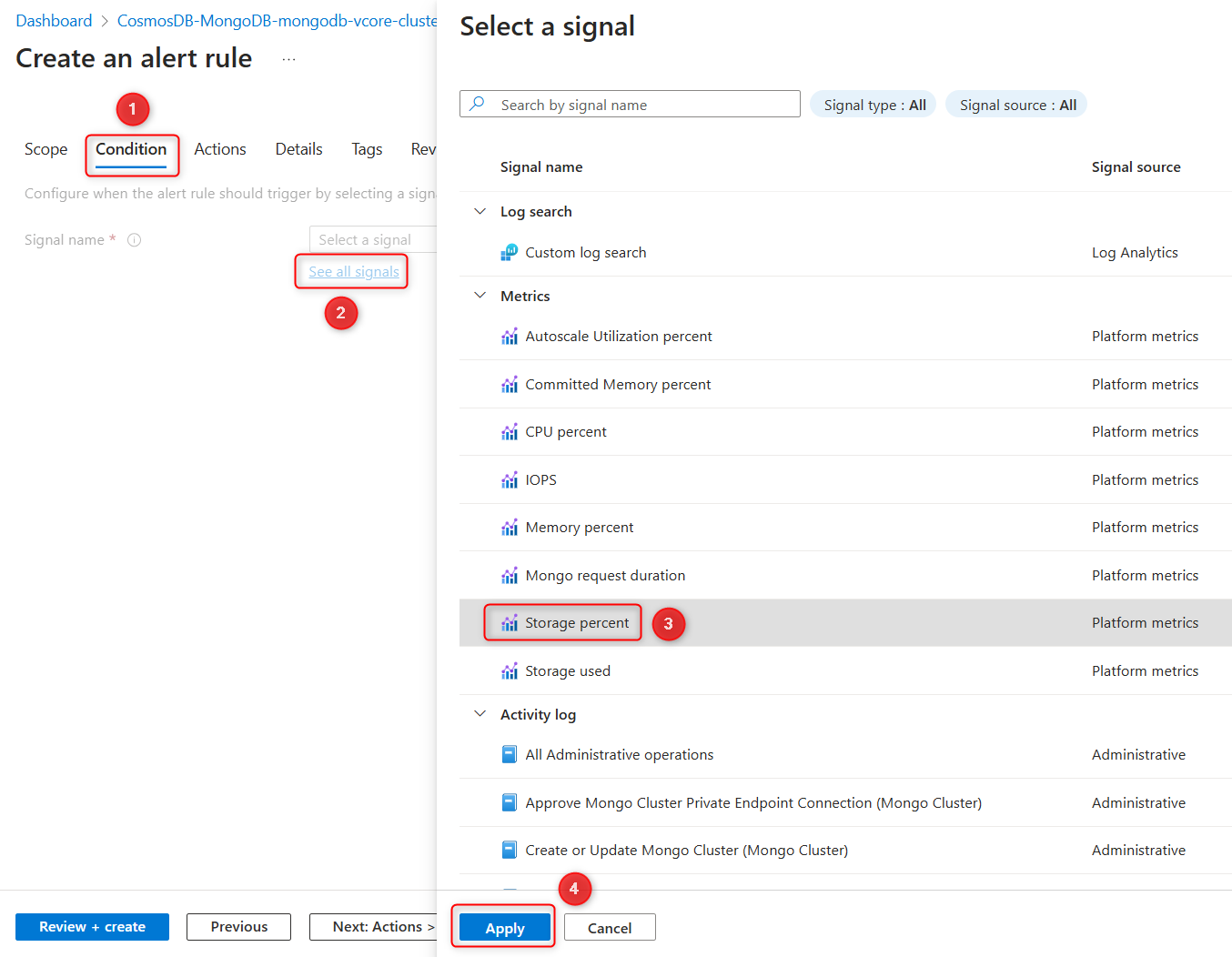This screenshot has width=1232, height=957.
Task: Switch to the Scope tab
Action: click(x=45, y=149)
